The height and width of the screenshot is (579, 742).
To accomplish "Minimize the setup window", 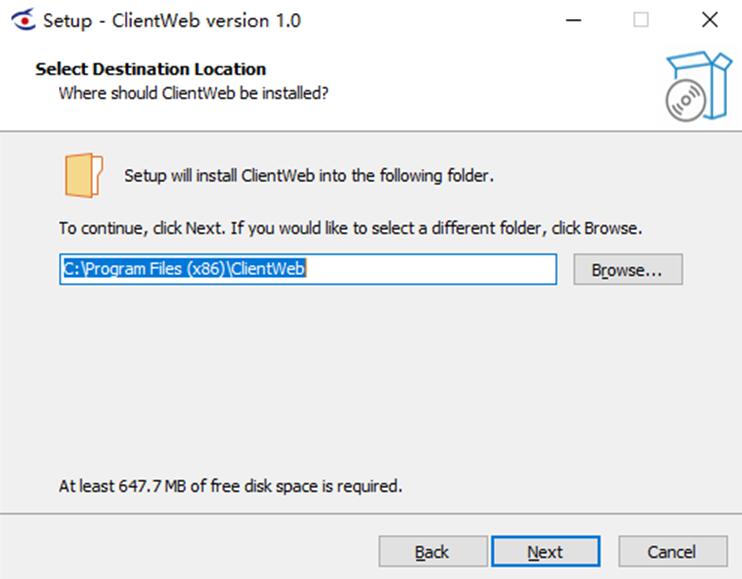I will pyautogui.click(x=573, y=20).
